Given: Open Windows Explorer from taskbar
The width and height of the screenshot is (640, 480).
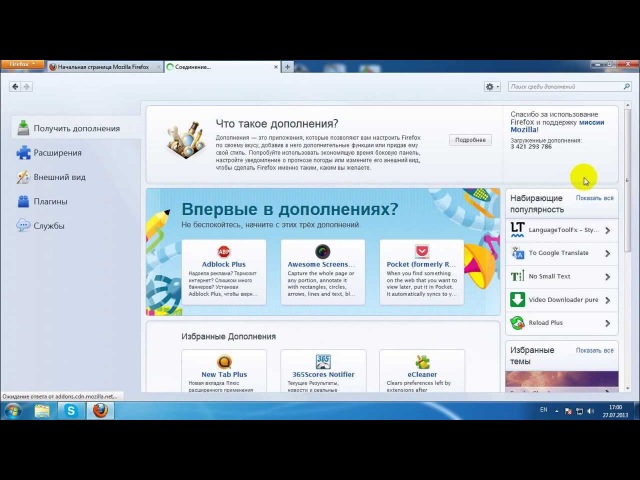Looking at the screenshot, I should pyautogui.click(x=42, y=411).
